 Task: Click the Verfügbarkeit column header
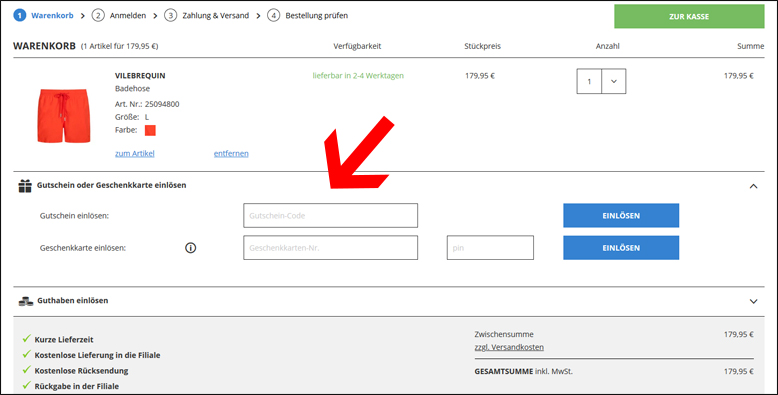click(357, 46)
